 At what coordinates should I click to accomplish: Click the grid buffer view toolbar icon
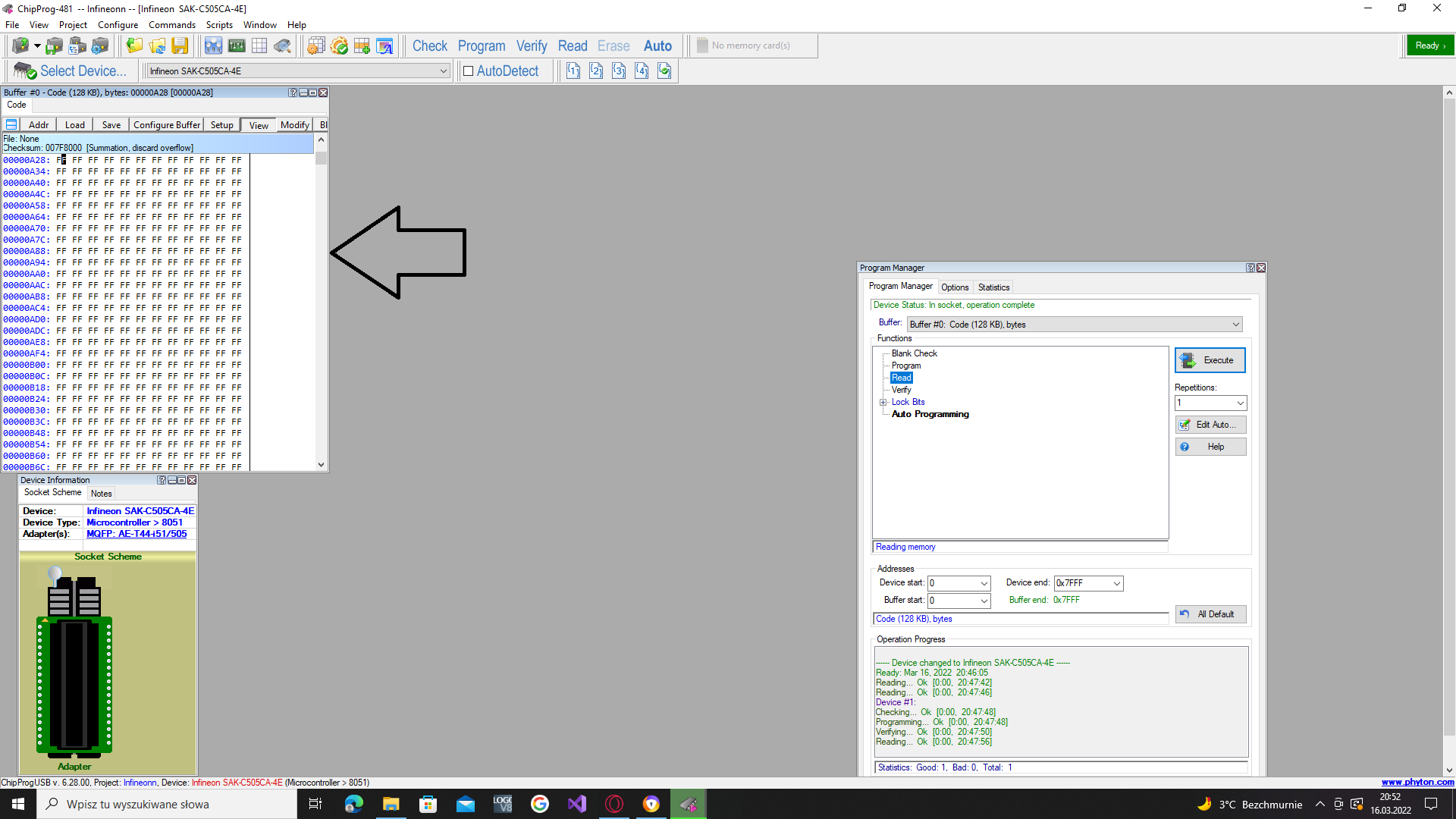[259, 46]
